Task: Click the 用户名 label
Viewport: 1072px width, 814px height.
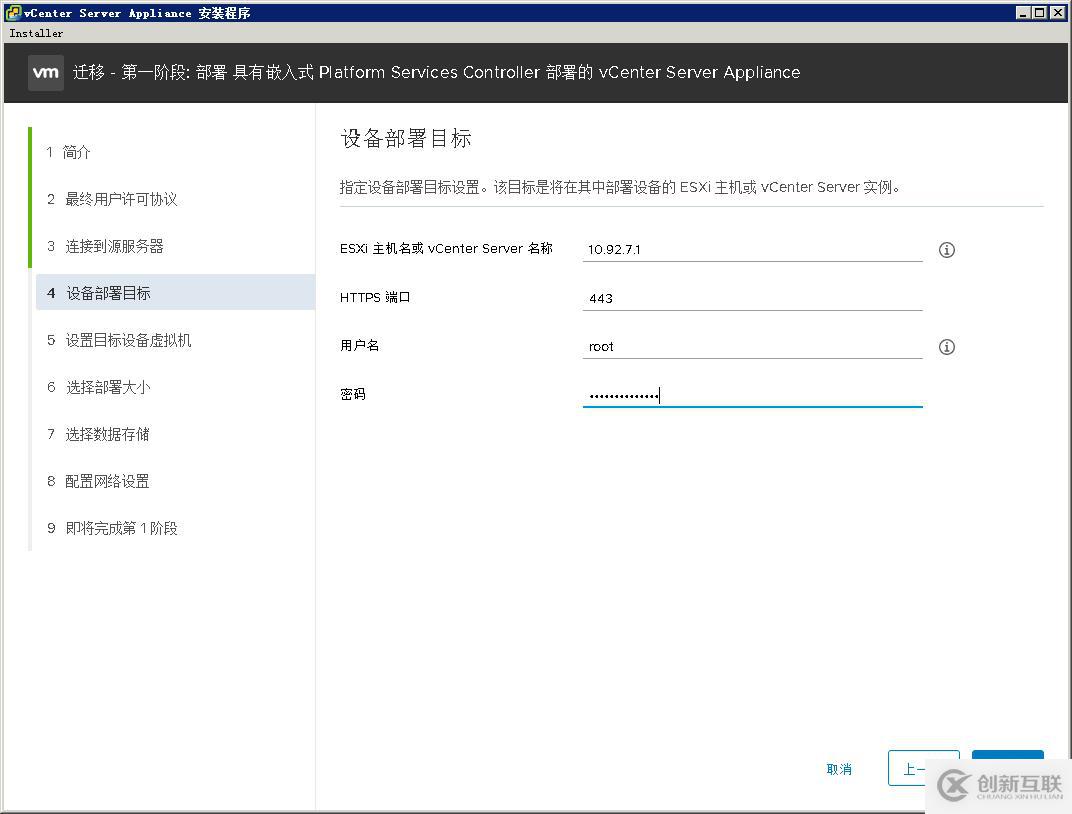Action: coord(360,346)
